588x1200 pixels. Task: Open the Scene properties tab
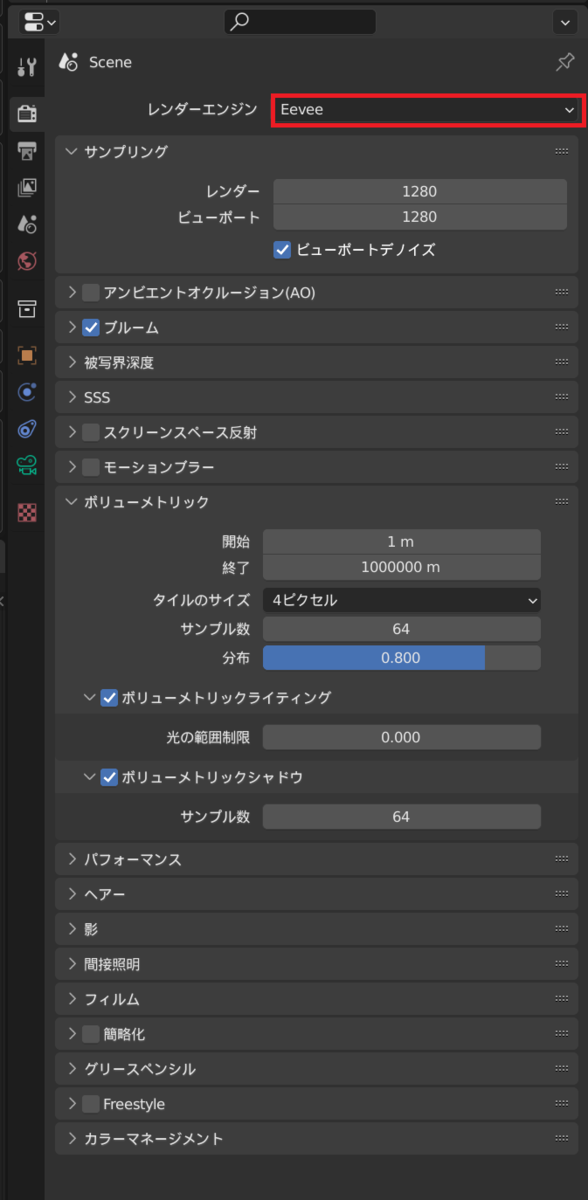coord(26,224)
